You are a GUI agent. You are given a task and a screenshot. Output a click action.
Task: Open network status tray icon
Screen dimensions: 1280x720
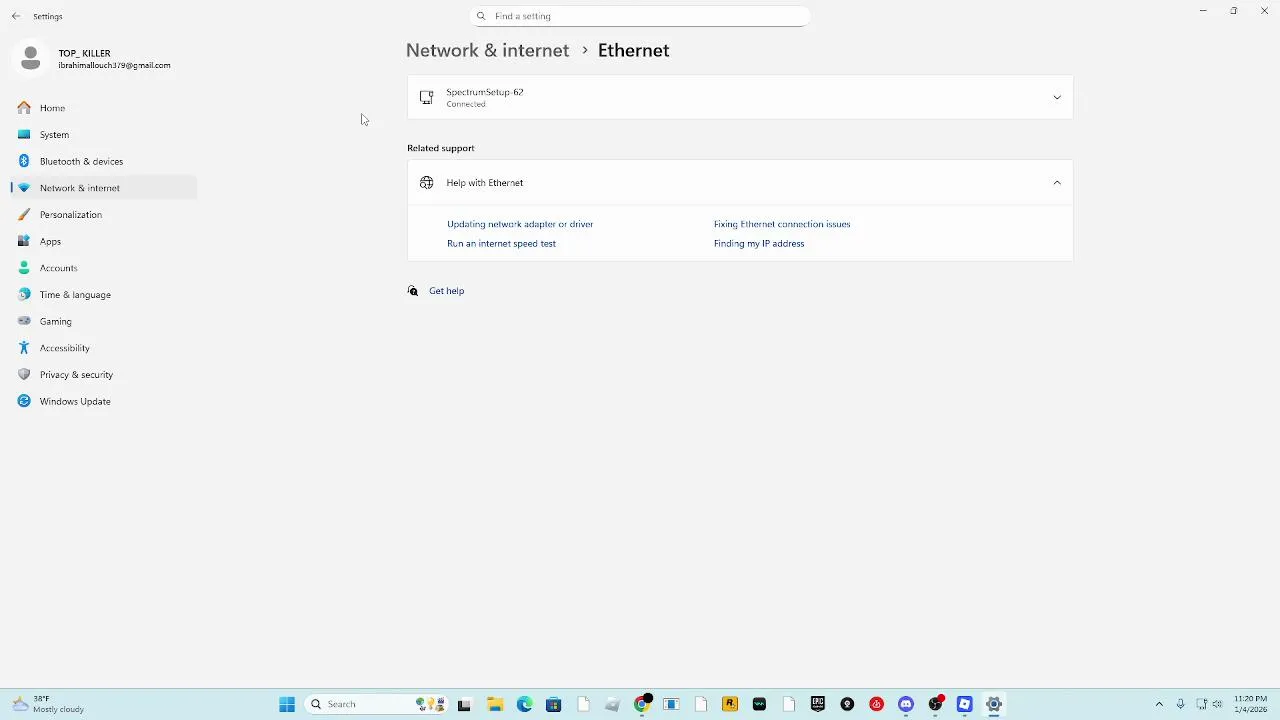pos(1202,704)
